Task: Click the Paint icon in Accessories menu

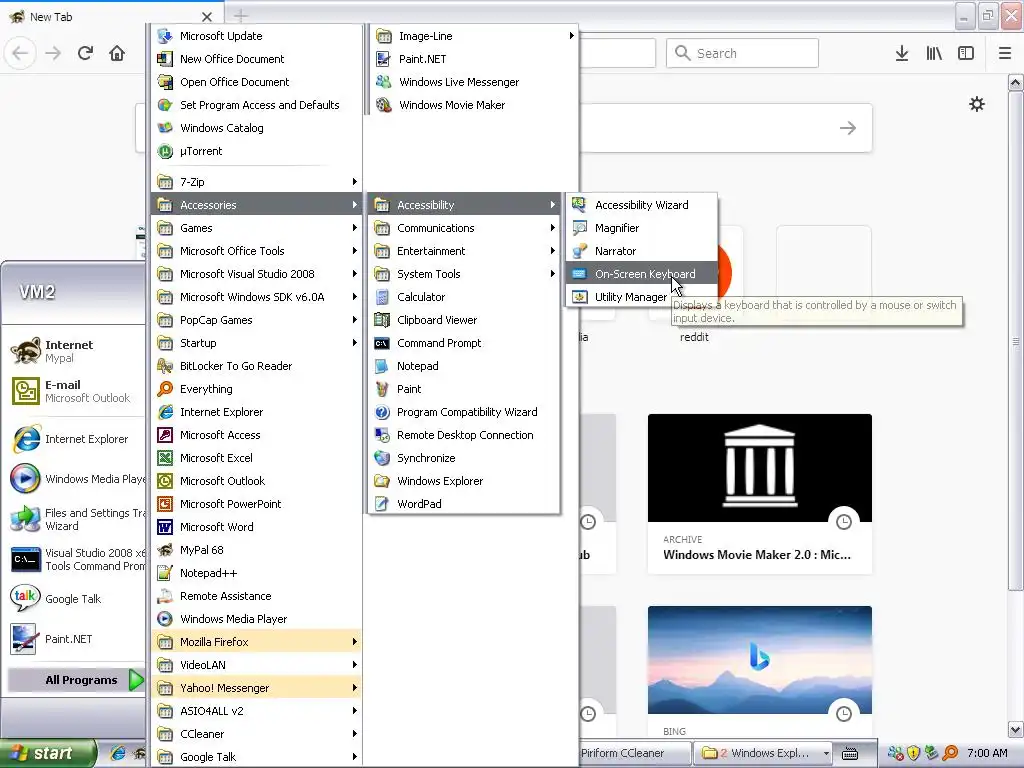Action: (x=382, y=389)
